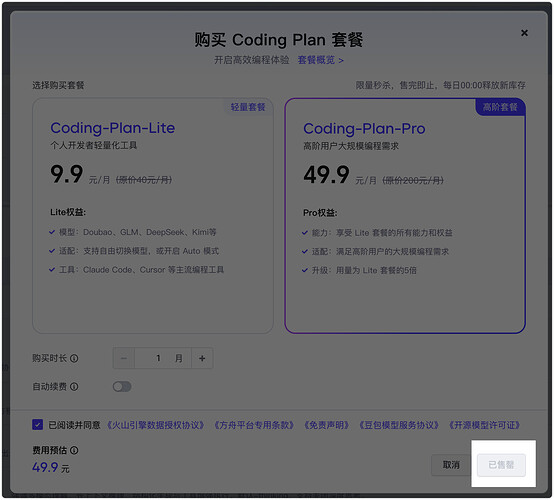Toggle the 自动续费 auto-renew switch

point(122,387)
